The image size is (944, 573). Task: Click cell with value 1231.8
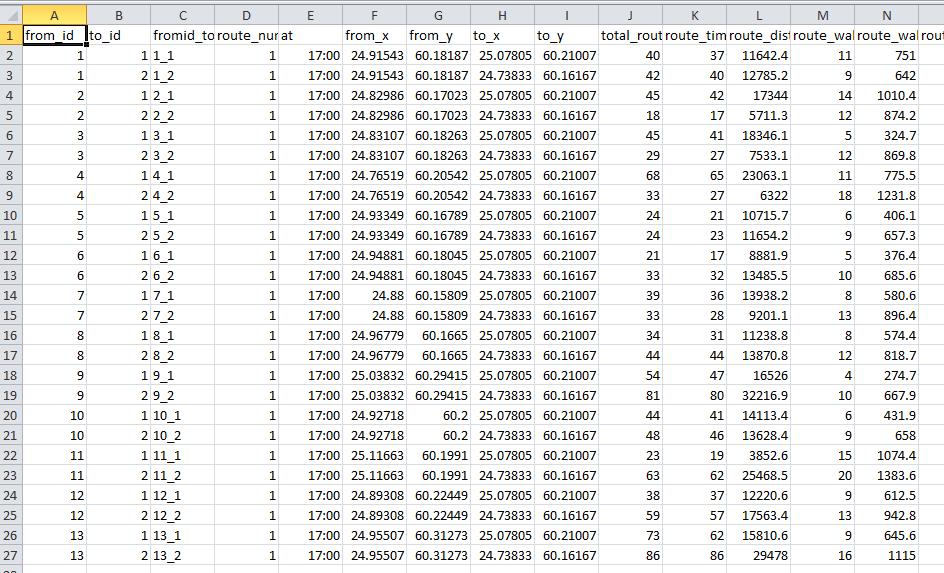[x=886, y=196]
